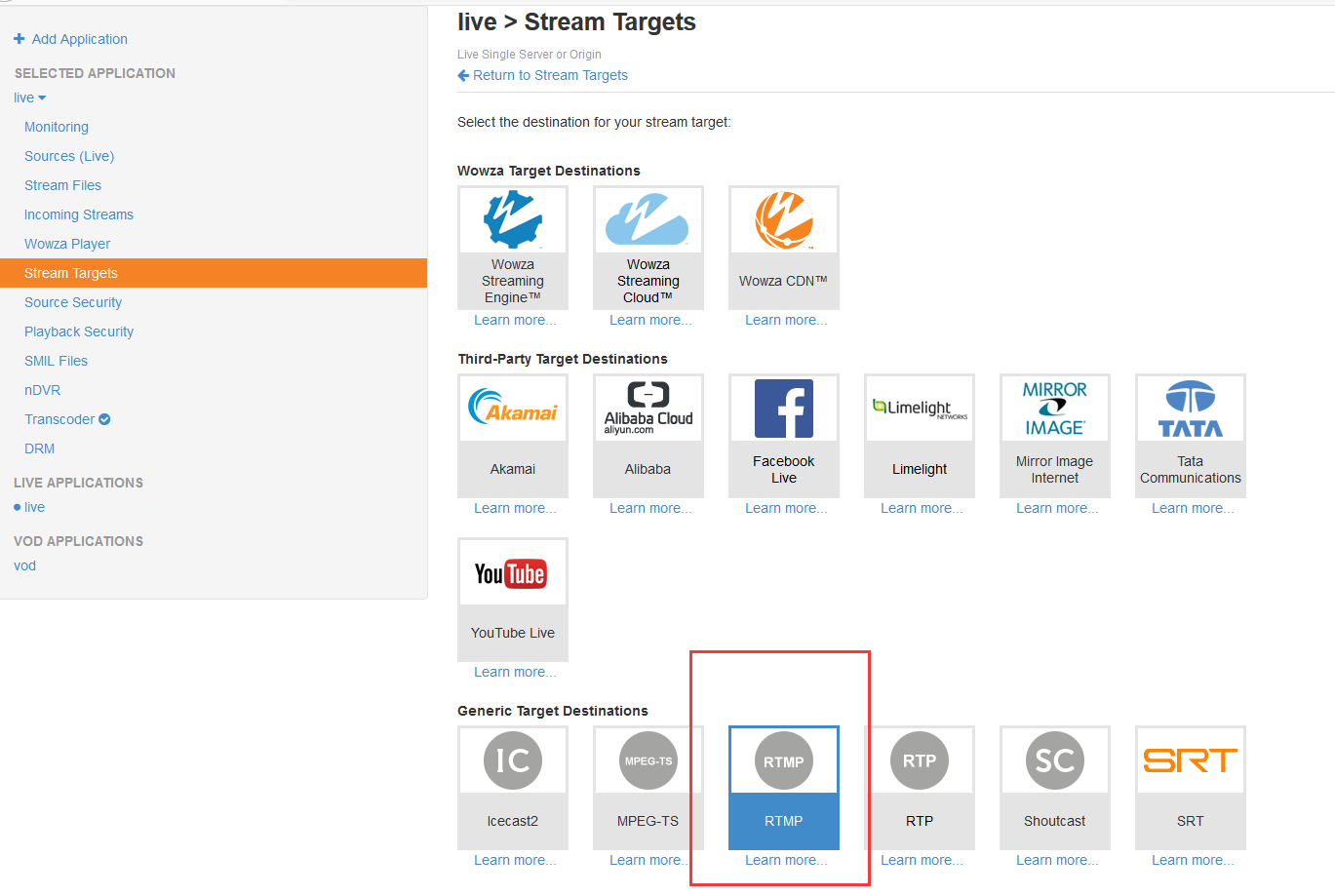Image resolution: width=1335 pixels, height=896 pixels.
Task: Click Learn more under RTMP
Action: [786, 860]
